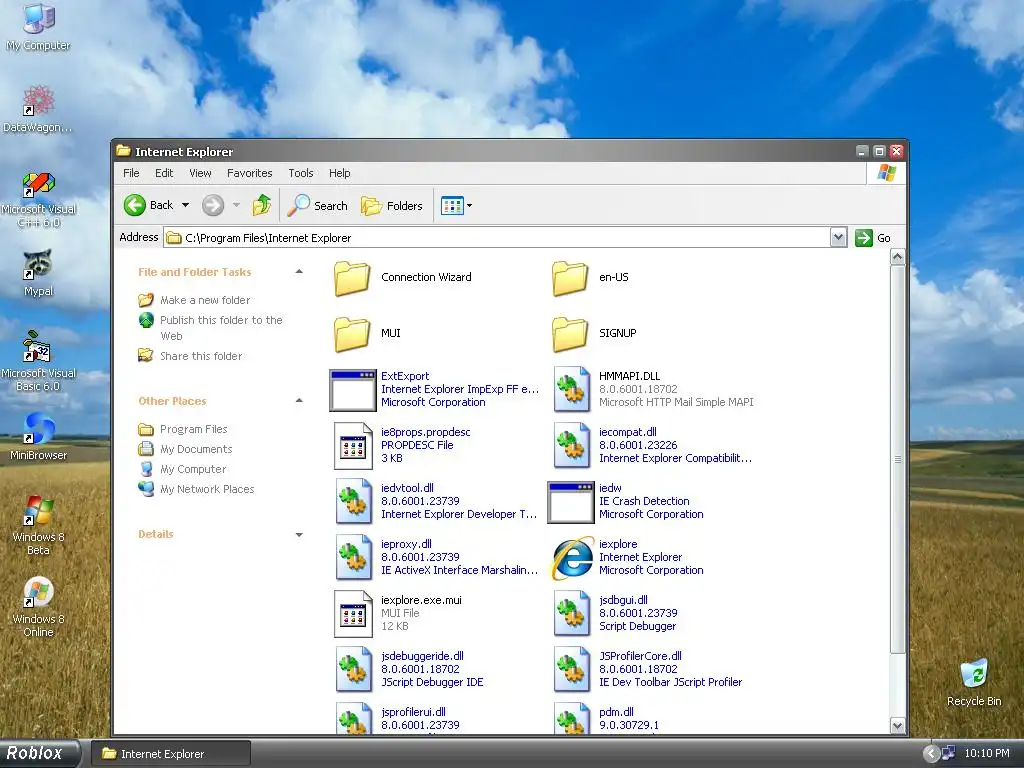Image resolution: width=1024 pixels, height=768 pixels.
Task: Click the Address bar path field
Action: point(498,238)
